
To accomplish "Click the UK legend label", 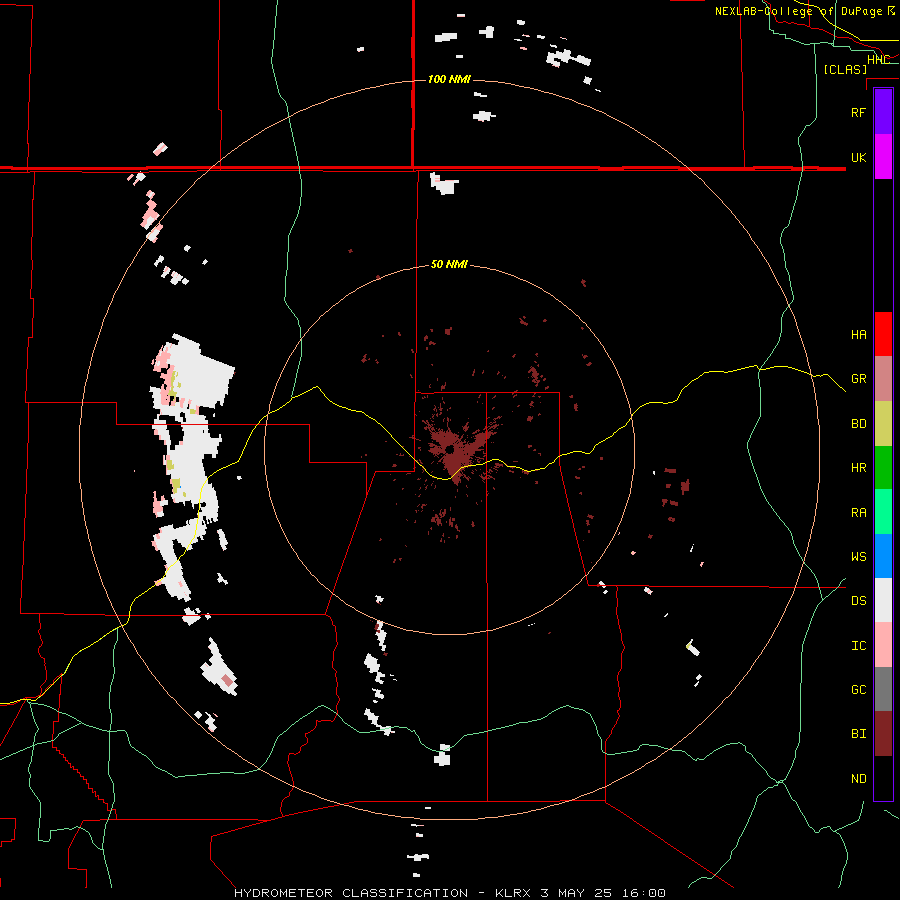I will coord(858,157).
